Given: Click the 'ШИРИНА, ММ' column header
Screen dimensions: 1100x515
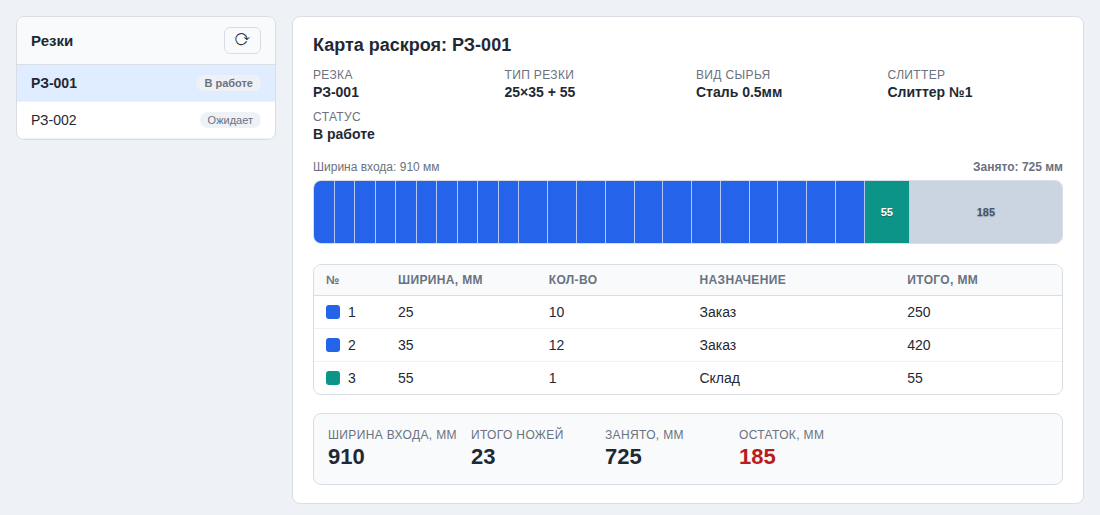Looking at the screenshot, I should 440,280.
